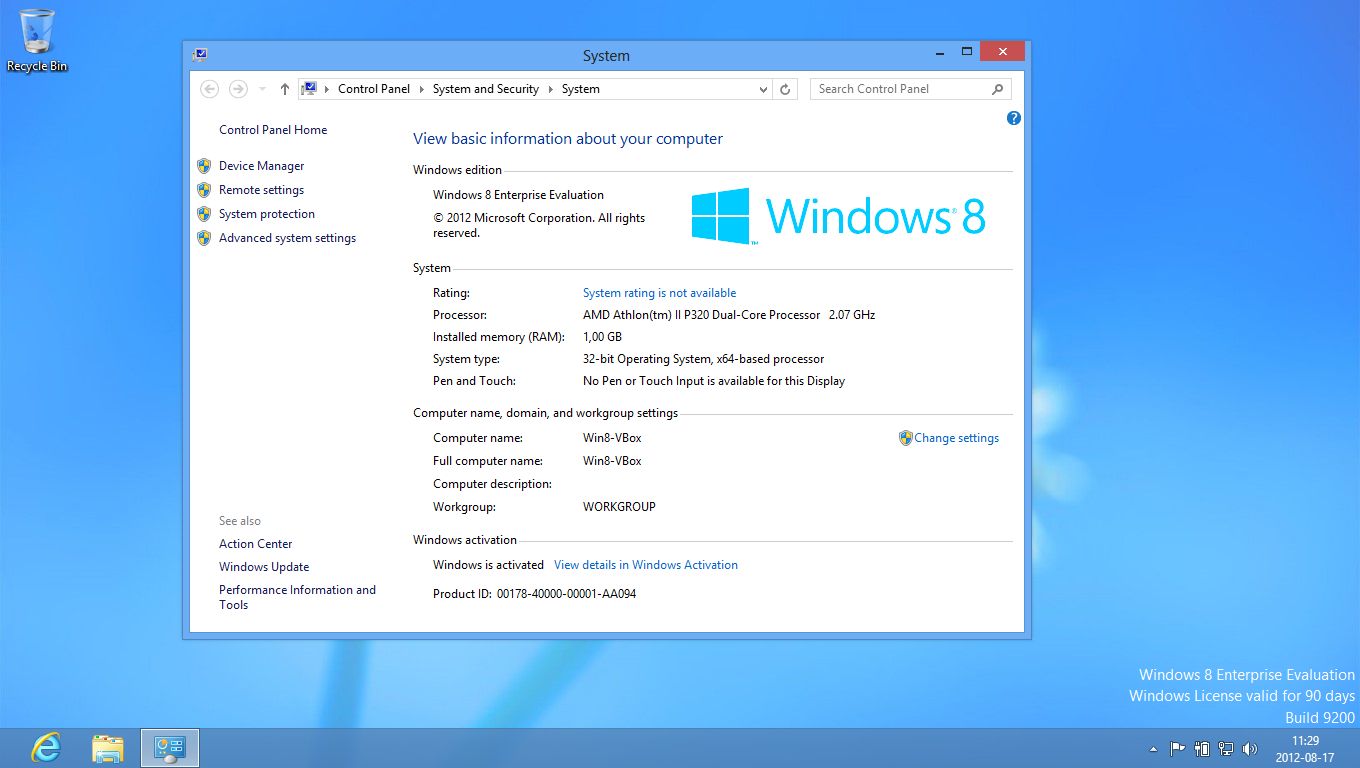Open Help with the question mark icon

click(x=1014, y=118)
